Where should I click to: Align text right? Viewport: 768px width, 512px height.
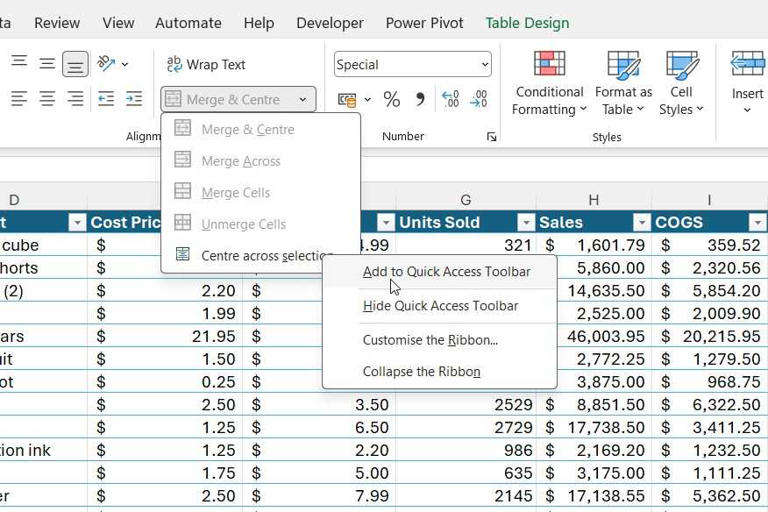75,99
